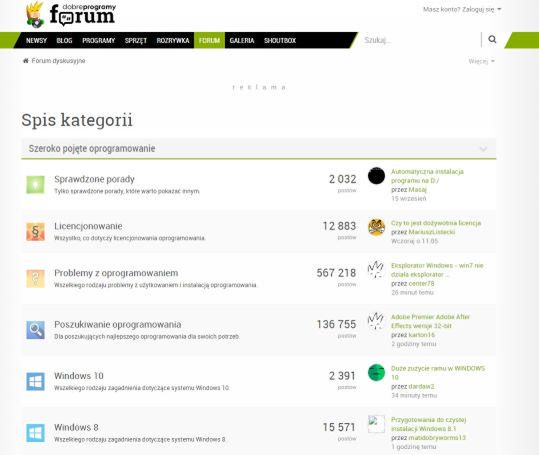
Task: Click the Poszukiwanie oprogramowania magnifier icon
Action: tap(35, 330)
